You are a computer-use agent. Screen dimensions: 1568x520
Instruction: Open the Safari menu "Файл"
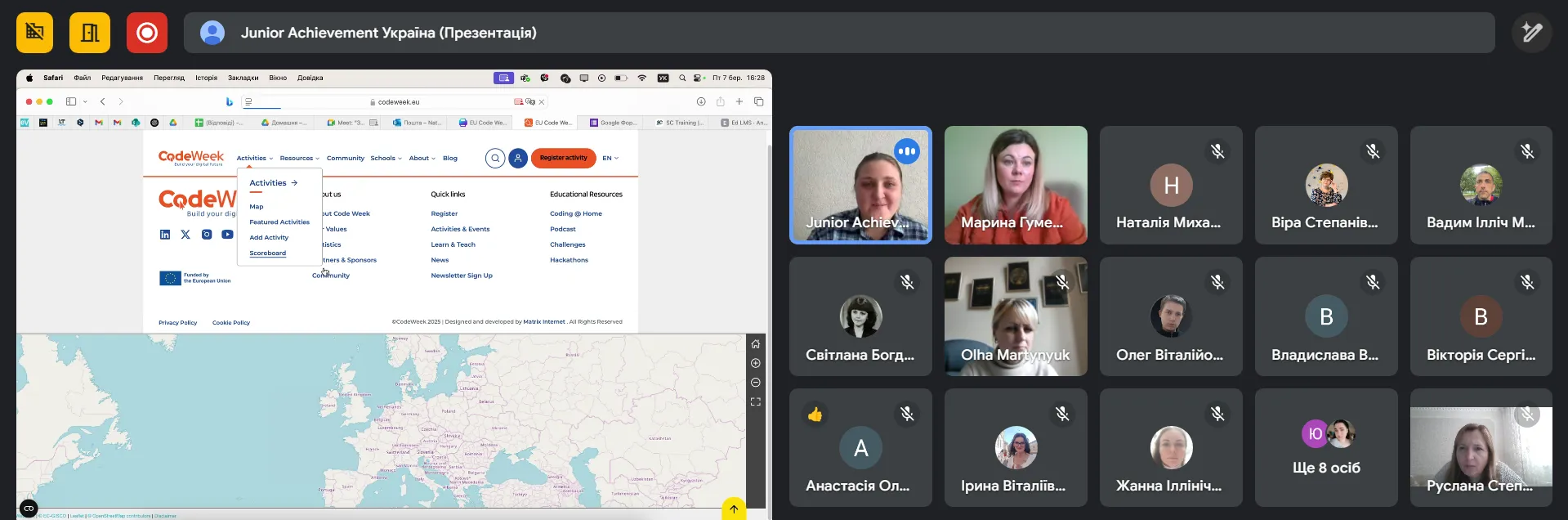[83, 78]
